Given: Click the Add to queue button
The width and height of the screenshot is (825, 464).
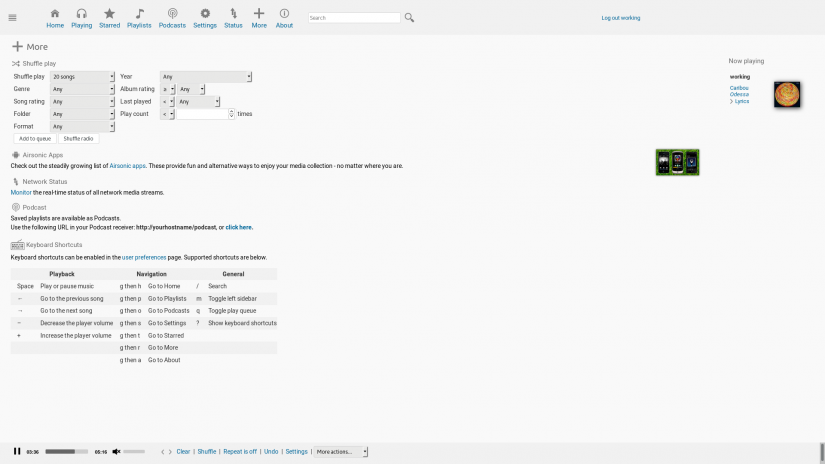Looking at the screenshot, I should click(x=35, y=139).
